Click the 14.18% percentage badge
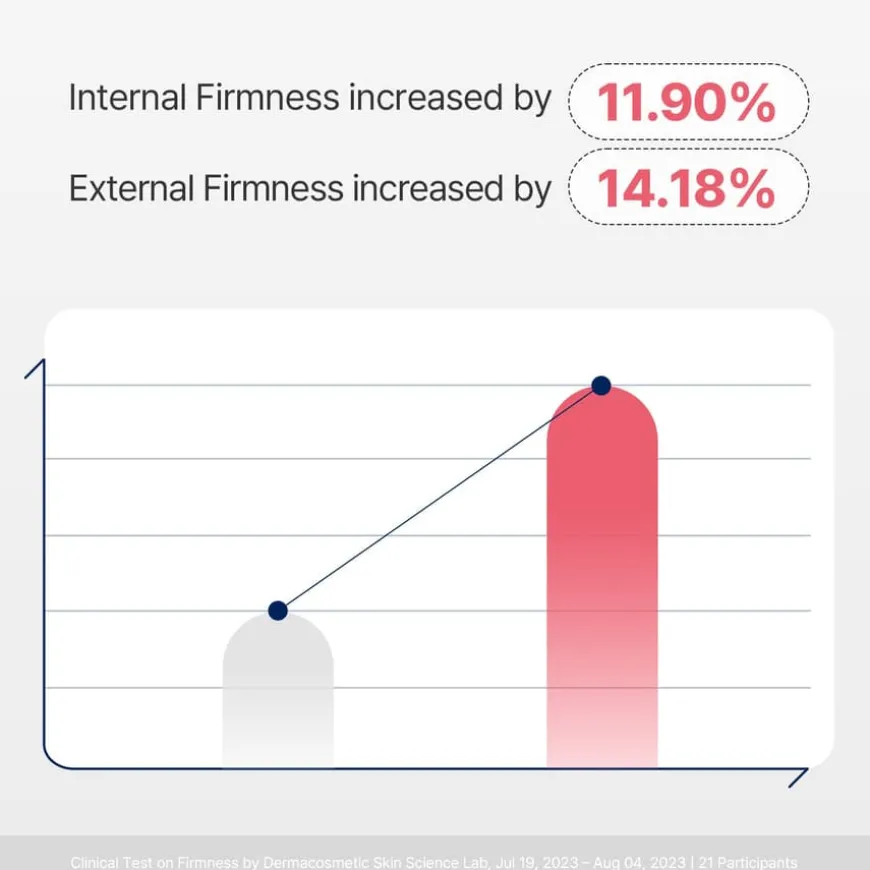 point(687,187)
